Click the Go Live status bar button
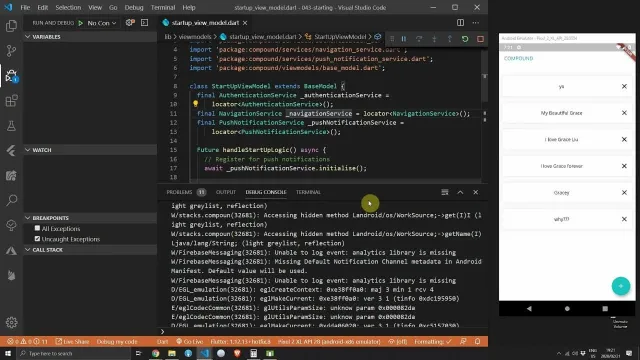Screen dimensions: 640x360 [189, 342]
